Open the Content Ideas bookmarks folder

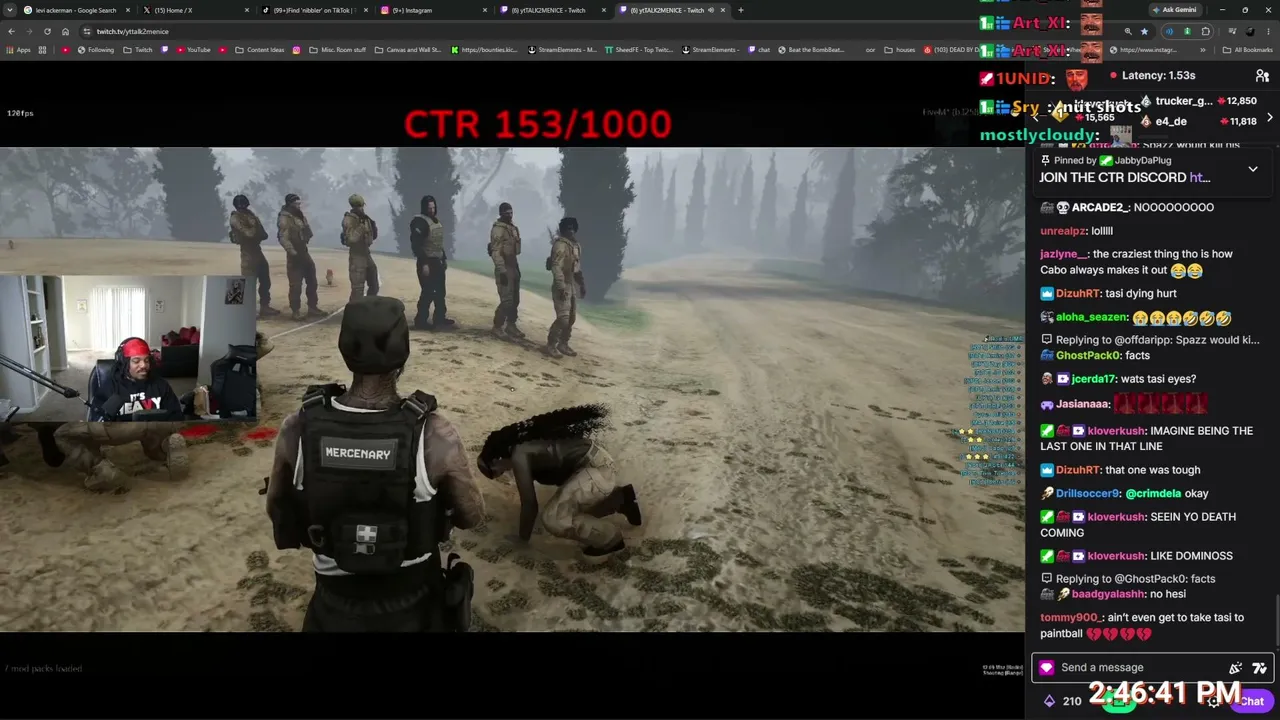[259, 50]
